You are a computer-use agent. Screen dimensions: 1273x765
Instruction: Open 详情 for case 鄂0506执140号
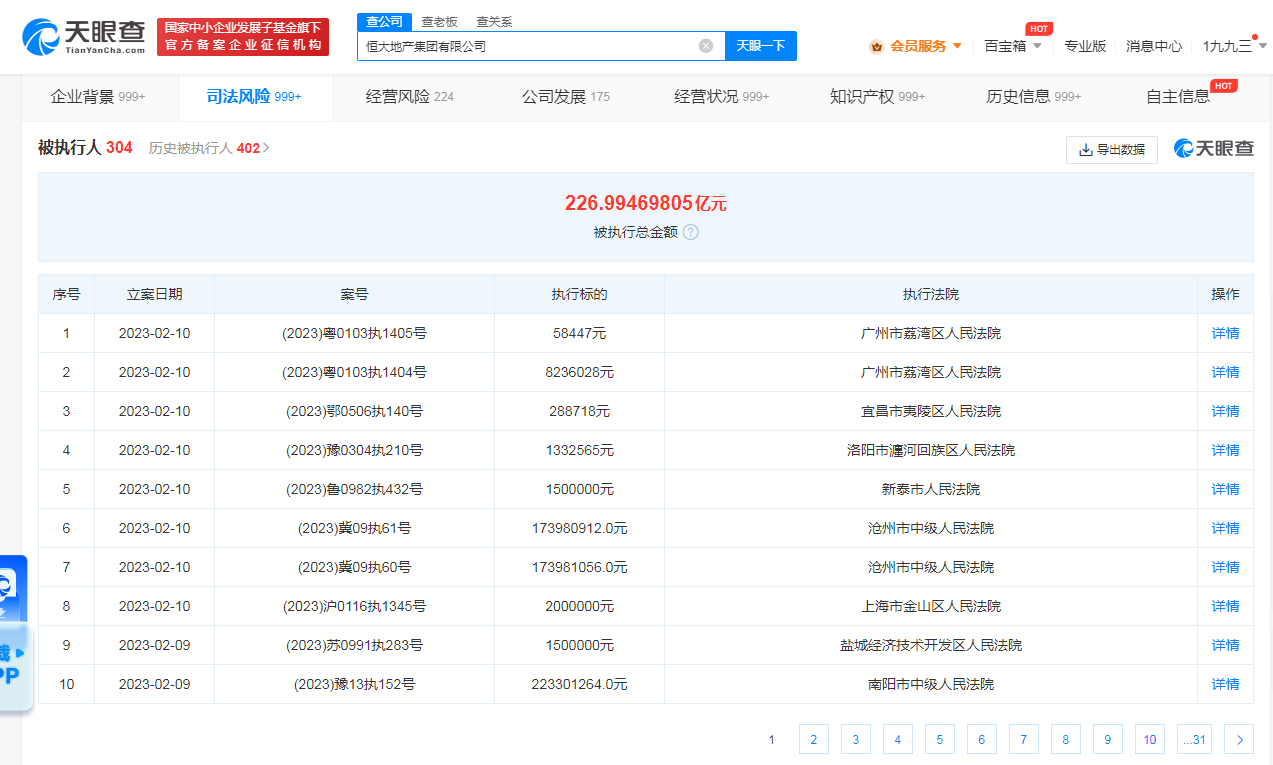(1225, 411)
